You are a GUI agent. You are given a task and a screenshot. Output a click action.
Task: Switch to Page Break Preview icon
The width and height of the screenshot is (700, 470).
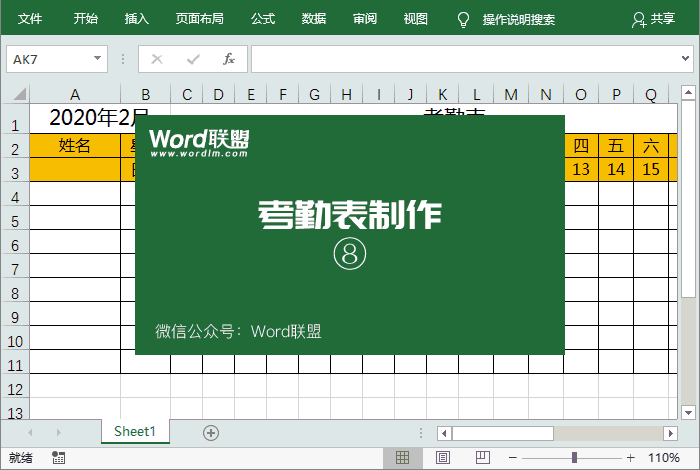483,458
